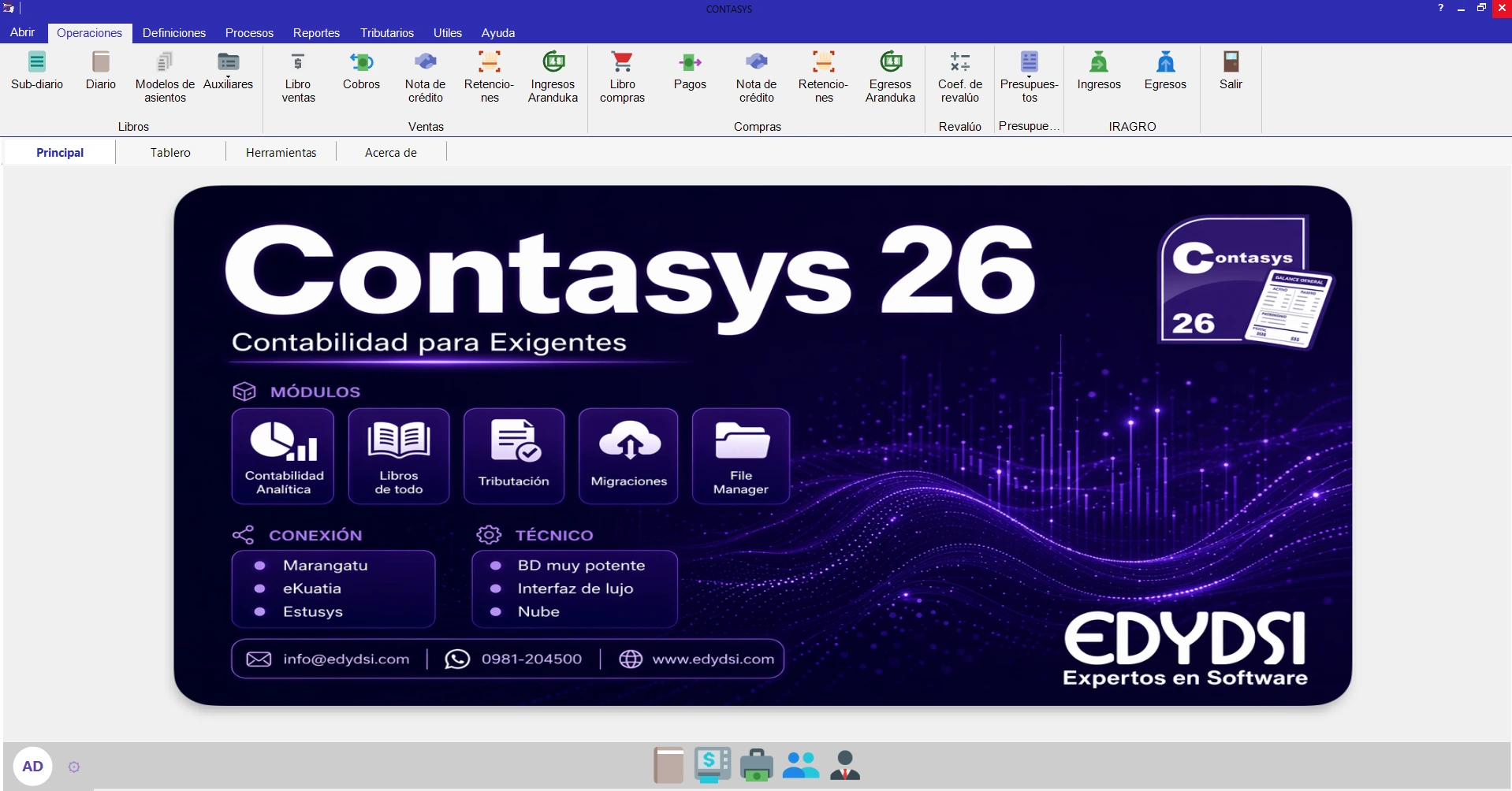This screenshot has width=1512, height=791.
Task: Click the brown book icon in bottom dock
Action: coord(668,765)
